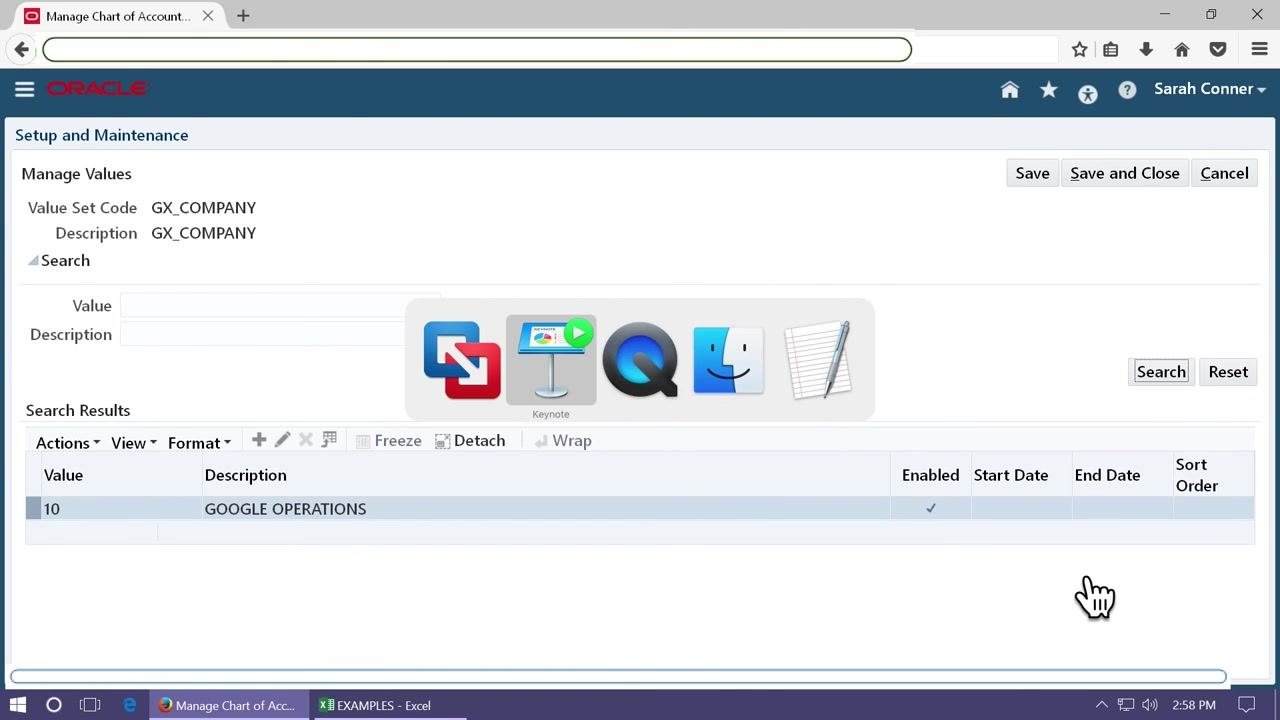Open the export table icon in results toolbar
The height and width of the screenshot is (720, 1280).
tap(329, 440)
